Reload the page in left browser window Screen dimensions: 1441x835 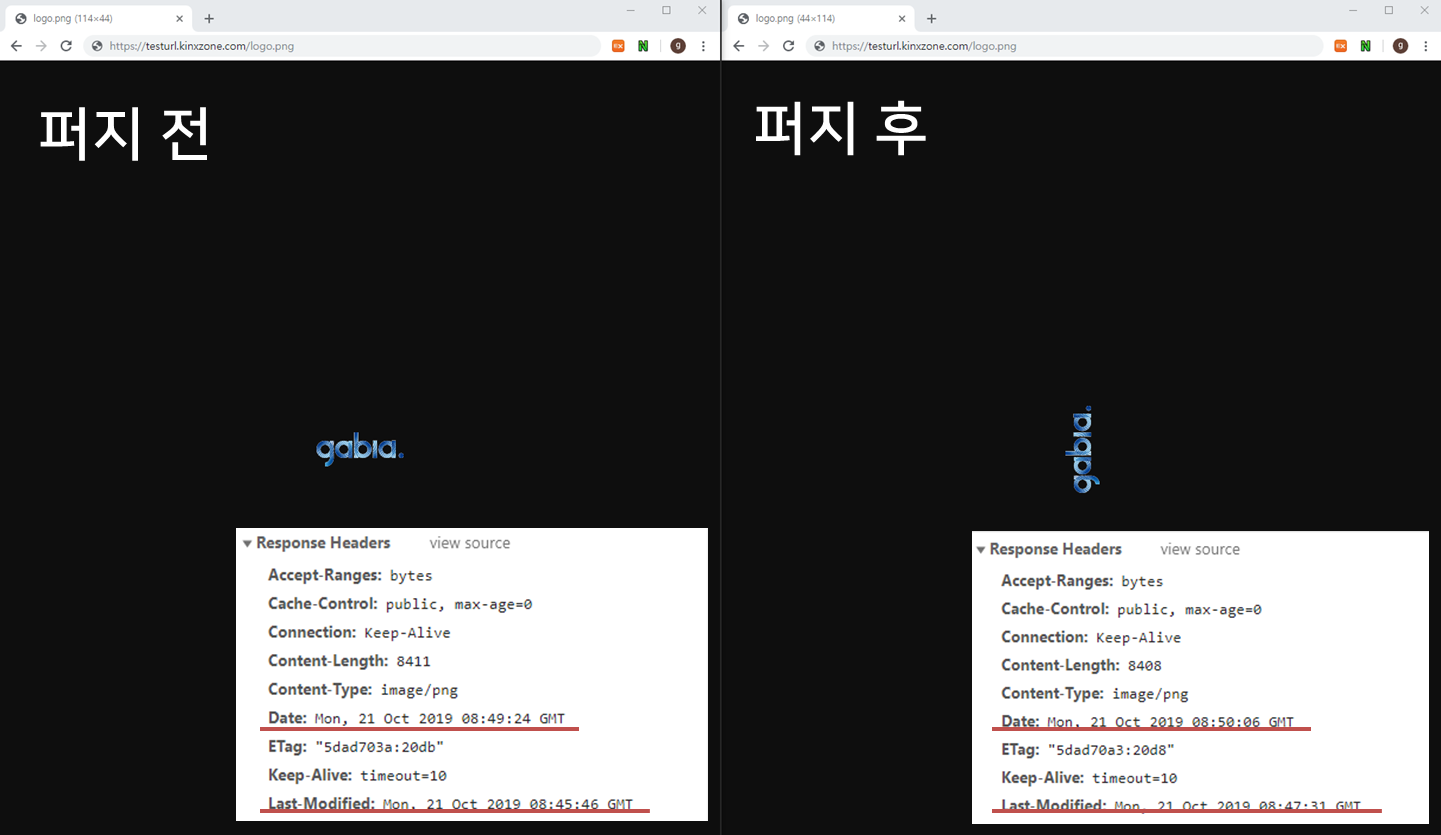coord(66,46)
